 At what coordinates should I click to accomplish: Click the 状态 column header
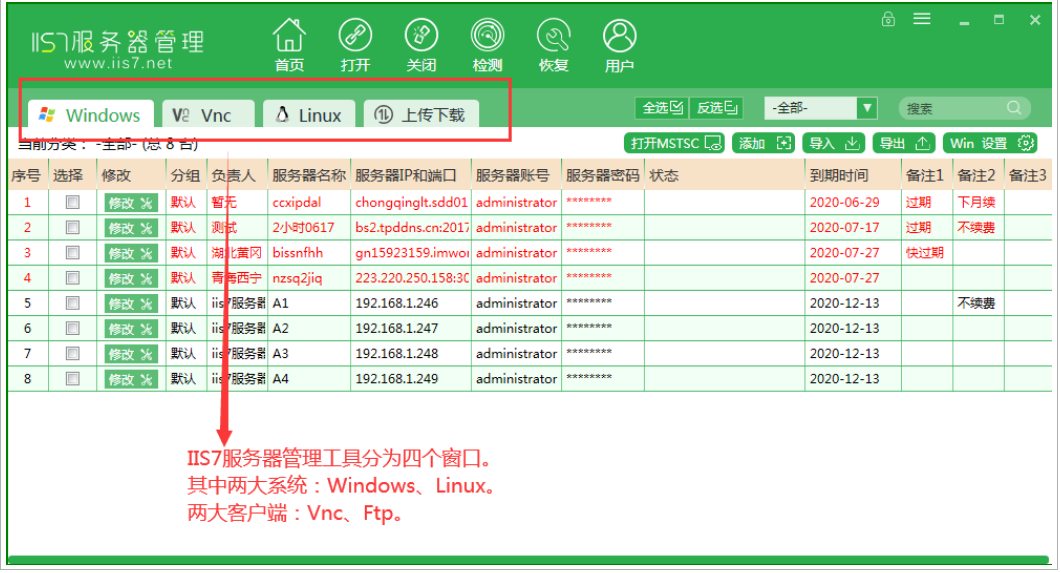(x=724, y=175)
